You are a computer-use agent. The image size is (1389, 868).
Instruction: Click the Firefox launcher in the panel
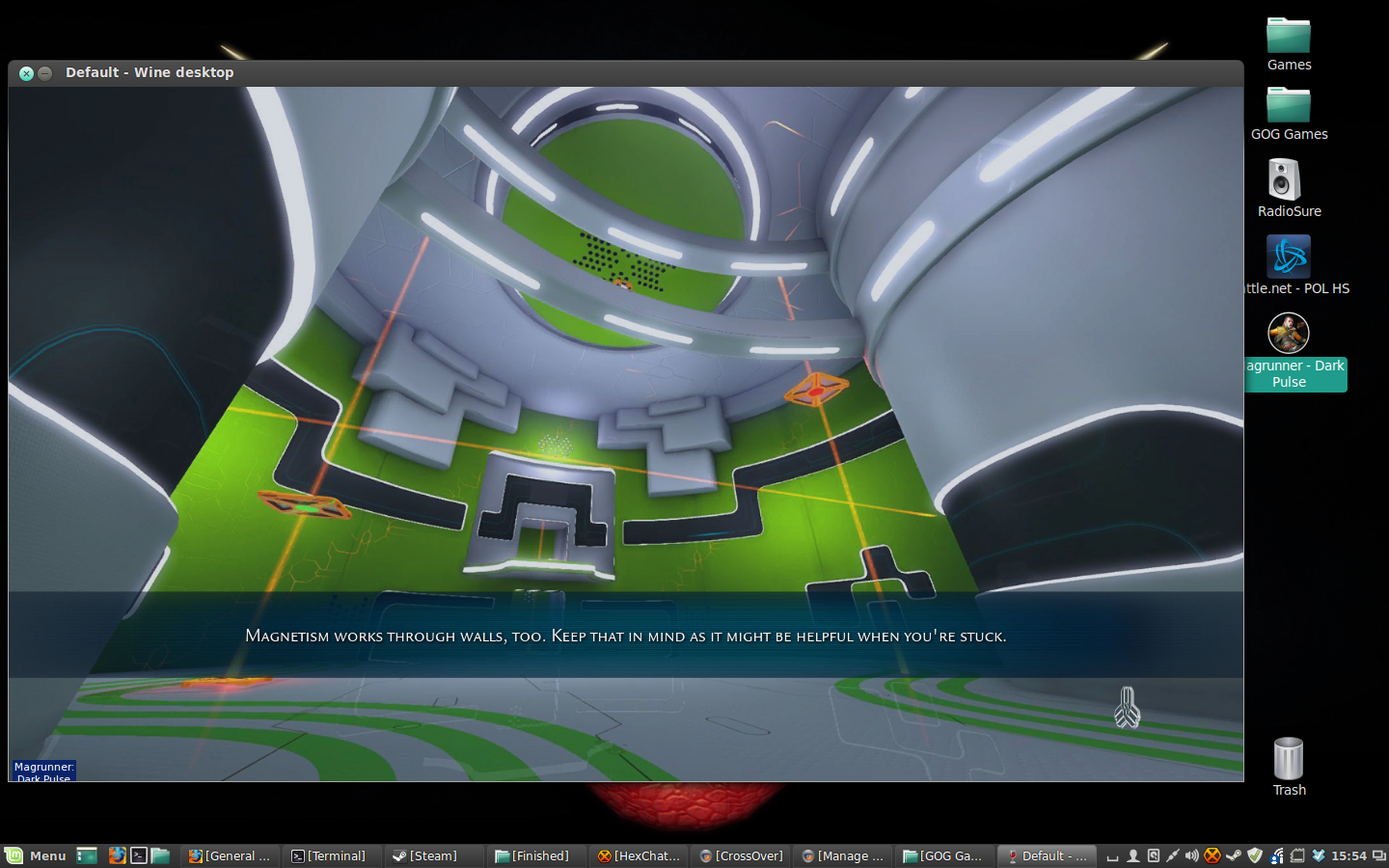(117, 855)
